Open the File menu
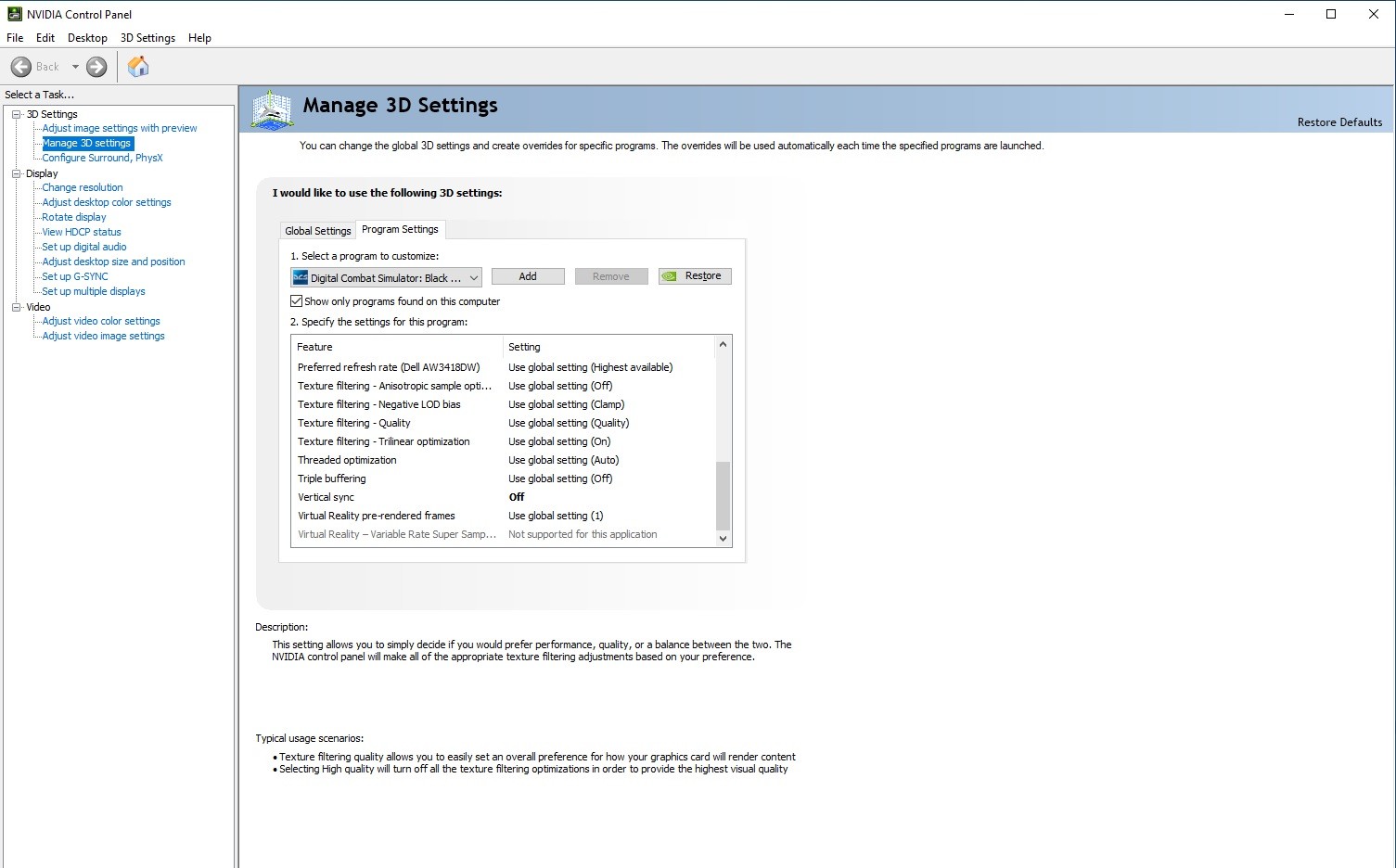Viewport: 1396px width, 868px height. pyautogui.click(x=15, y=38)
